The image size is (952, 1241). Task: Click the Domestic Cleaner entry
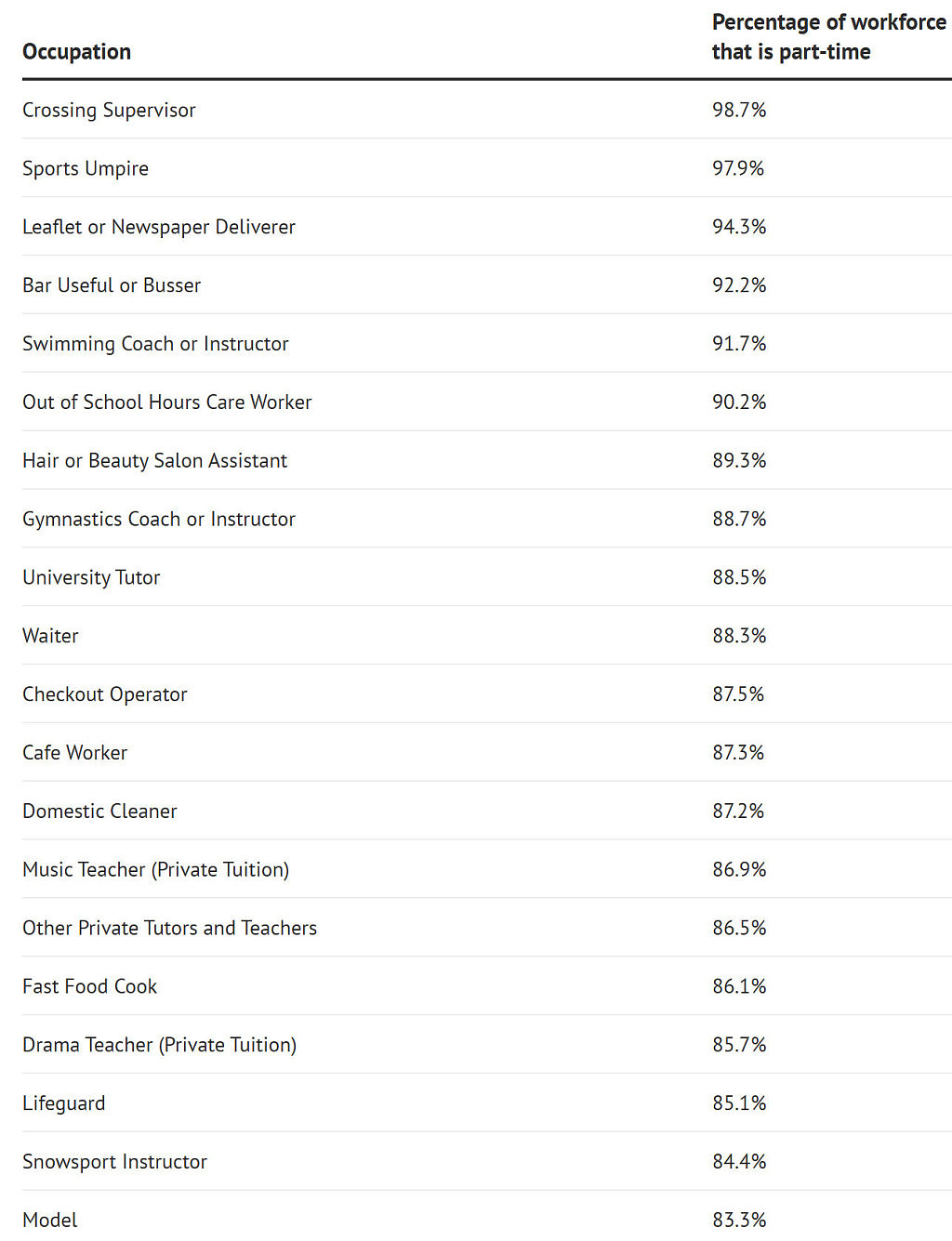99,812
